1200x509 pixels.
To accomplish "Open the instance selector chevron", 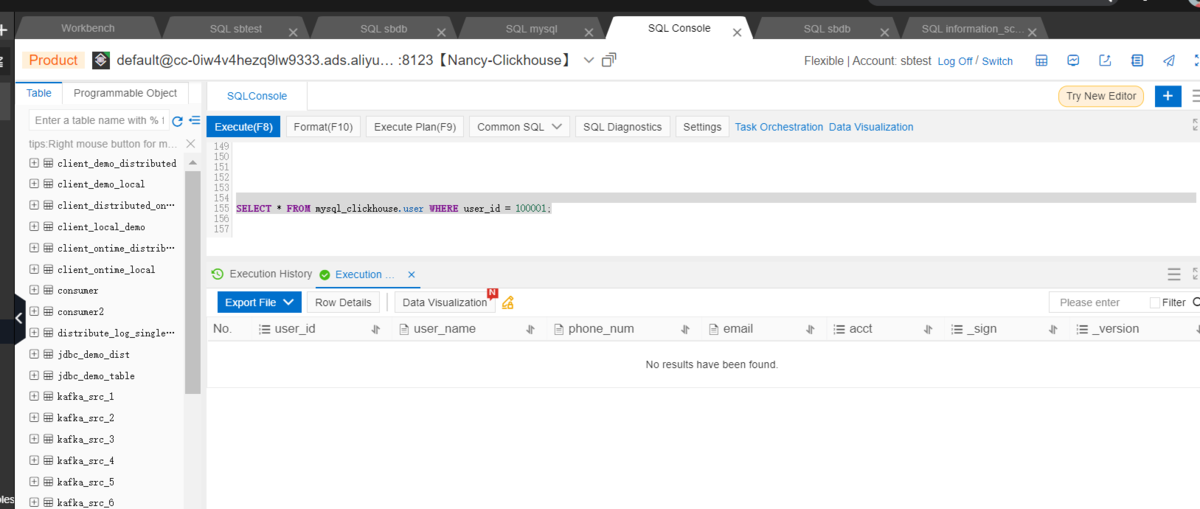I will click(x=588, y=61).
